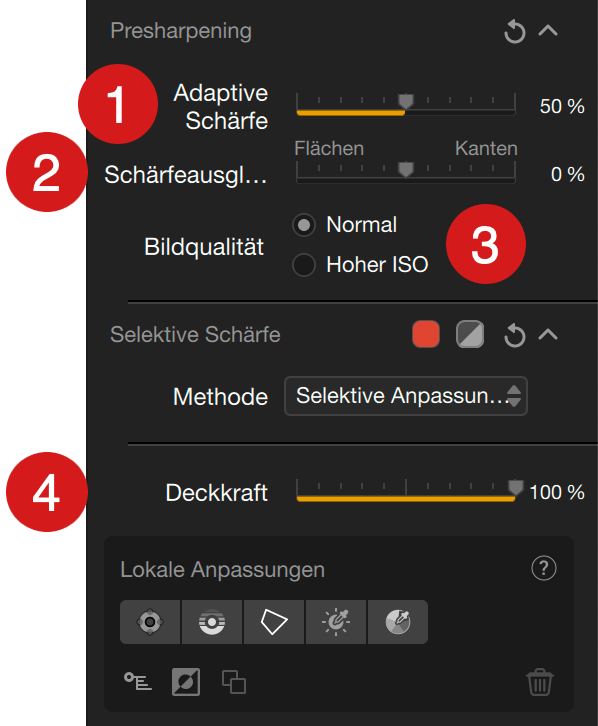Open the Methode dropdown

click(406, 396)
